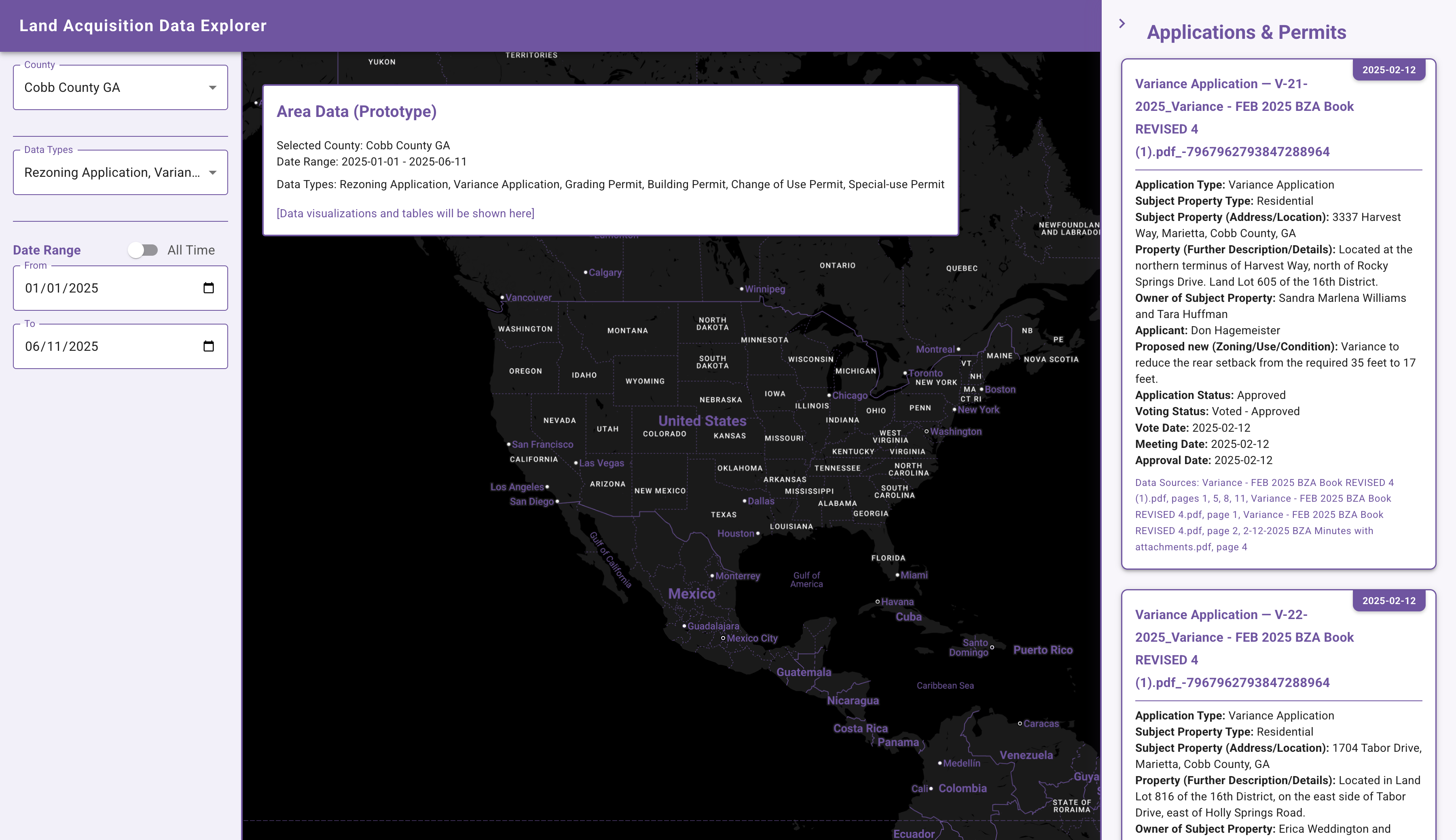The width and height of the screenshot is (1456, 840).
Task: Click the Vancouver city marker on map
Action: [x=502, y=298]
